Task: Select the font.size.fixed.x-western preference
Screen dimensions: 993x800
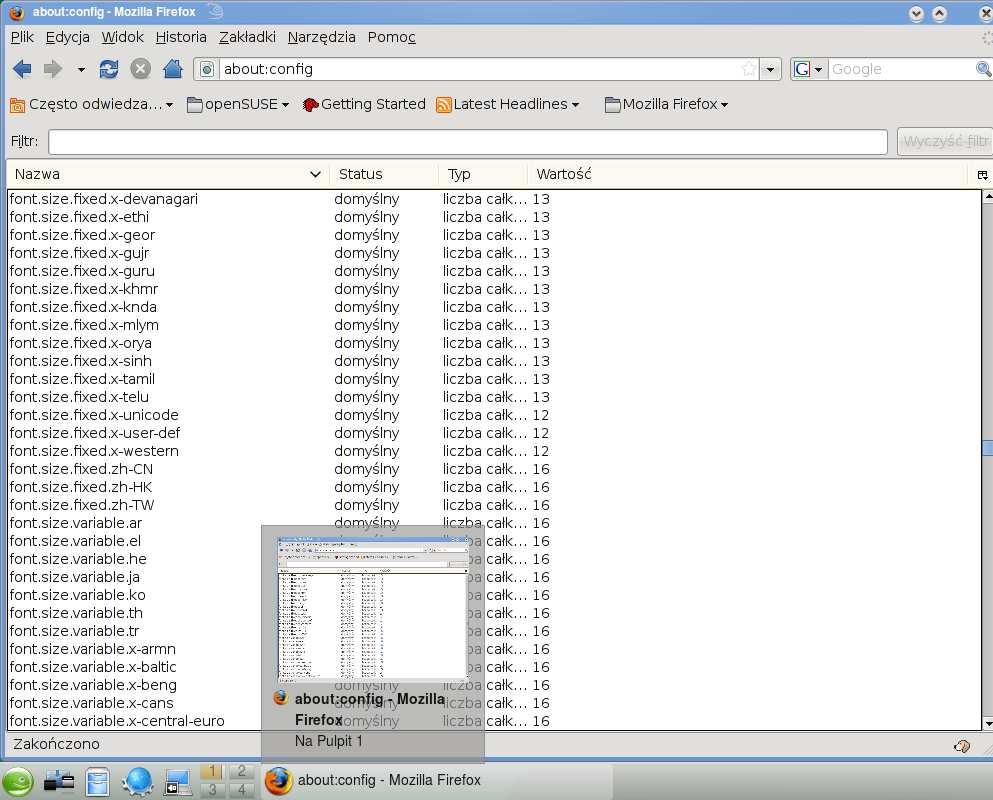Action: [494, 451]
